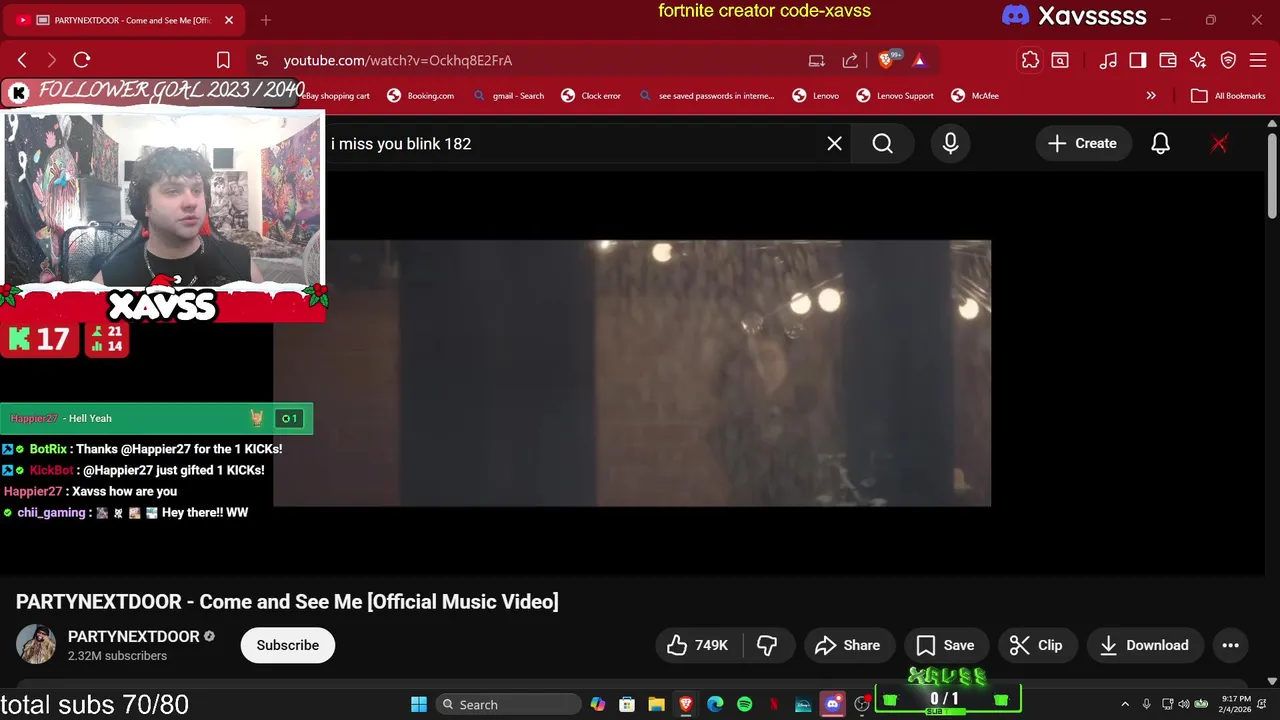Open the Lenovo bookmark
The width and height of the screenshot is (1280, 720).
[816, 96]
